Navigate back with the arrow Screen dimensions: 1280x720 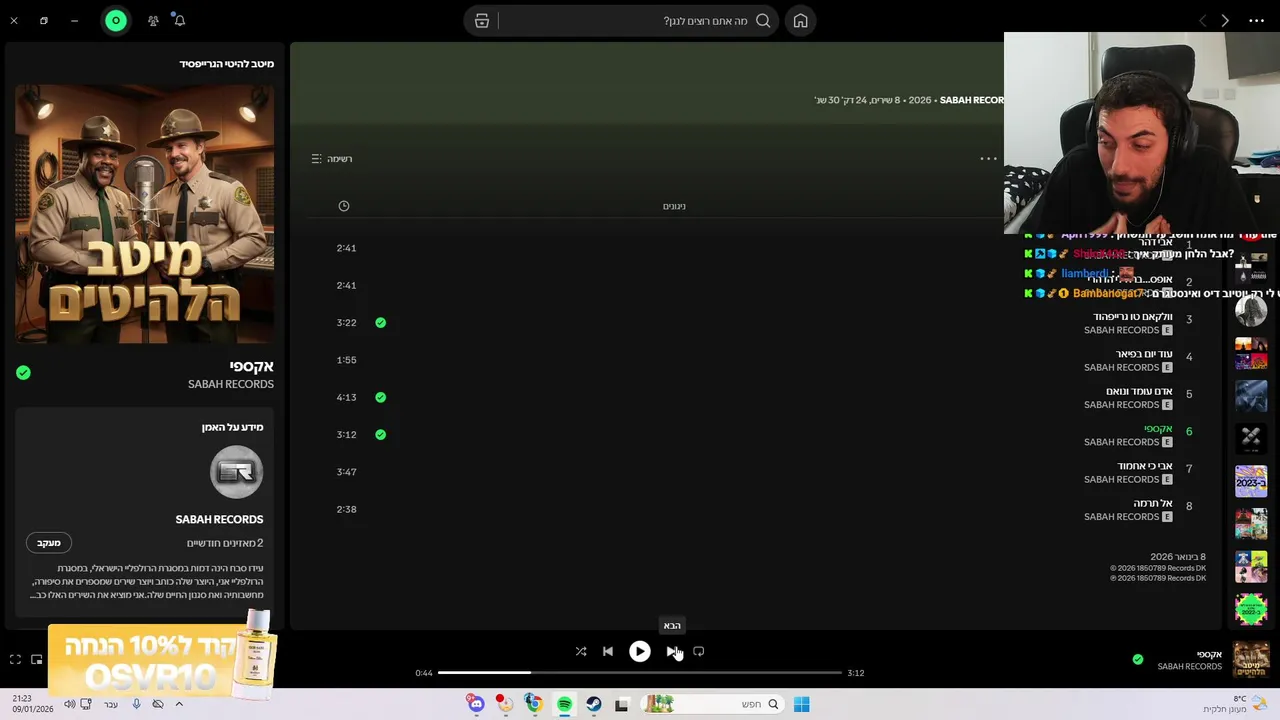point(1202,21)
